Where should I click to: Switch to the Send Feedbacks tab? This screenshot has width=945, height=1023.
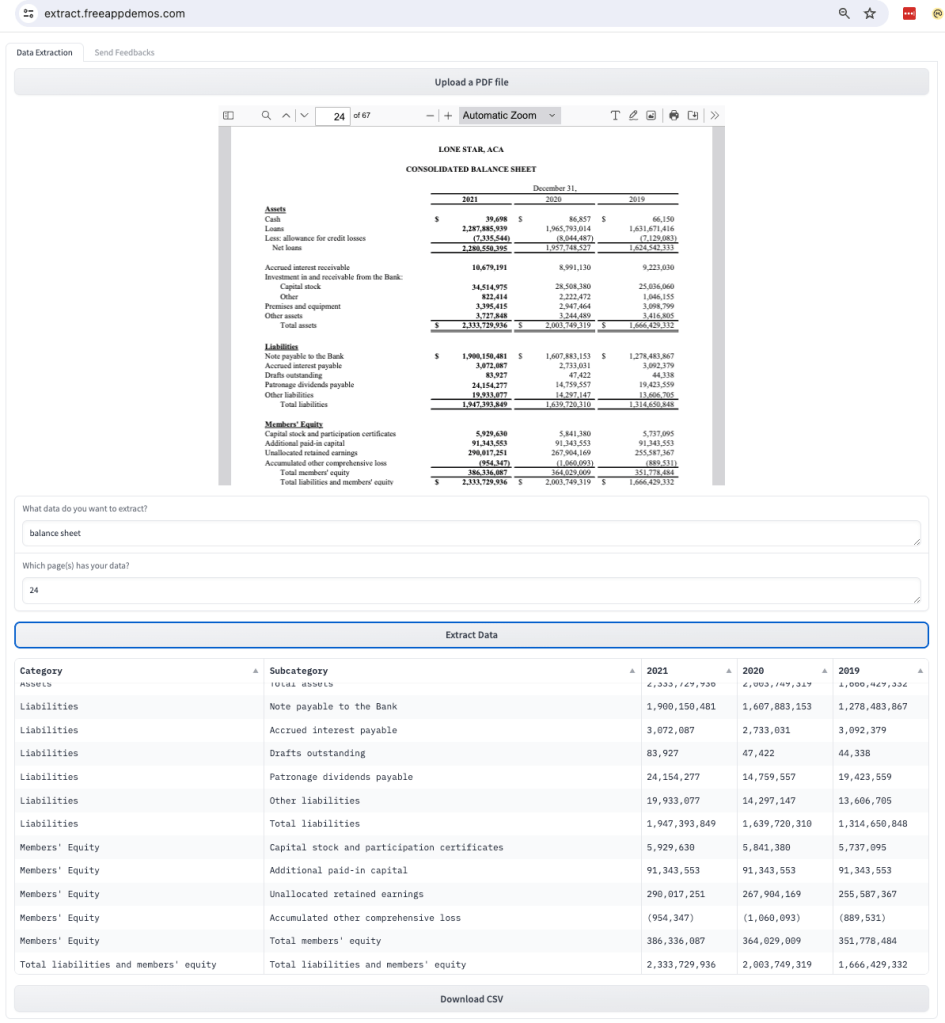click(124, 52)
